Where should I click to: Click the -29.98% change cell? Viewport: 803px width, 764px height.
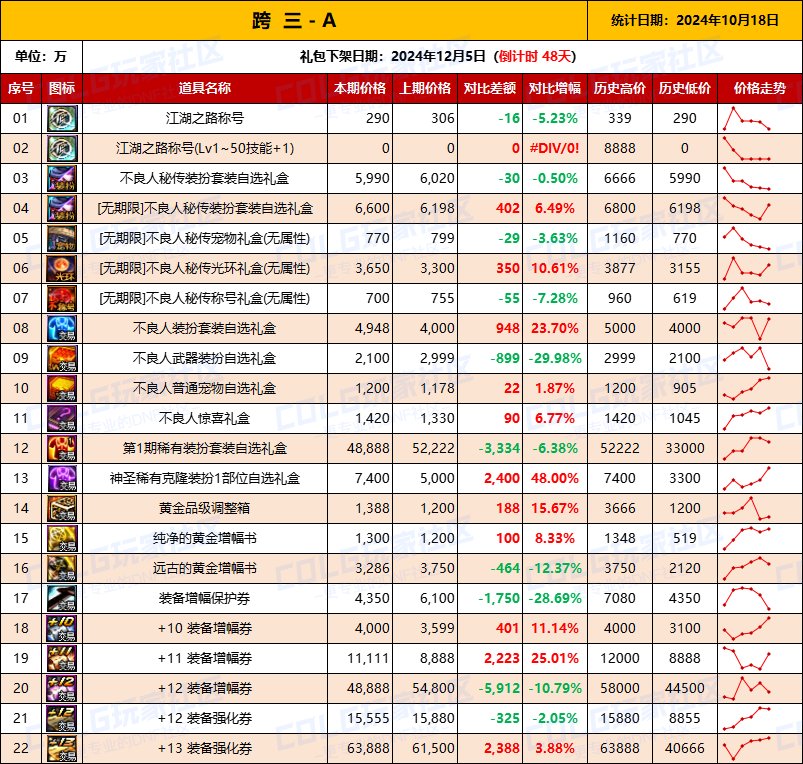point(555,358)
